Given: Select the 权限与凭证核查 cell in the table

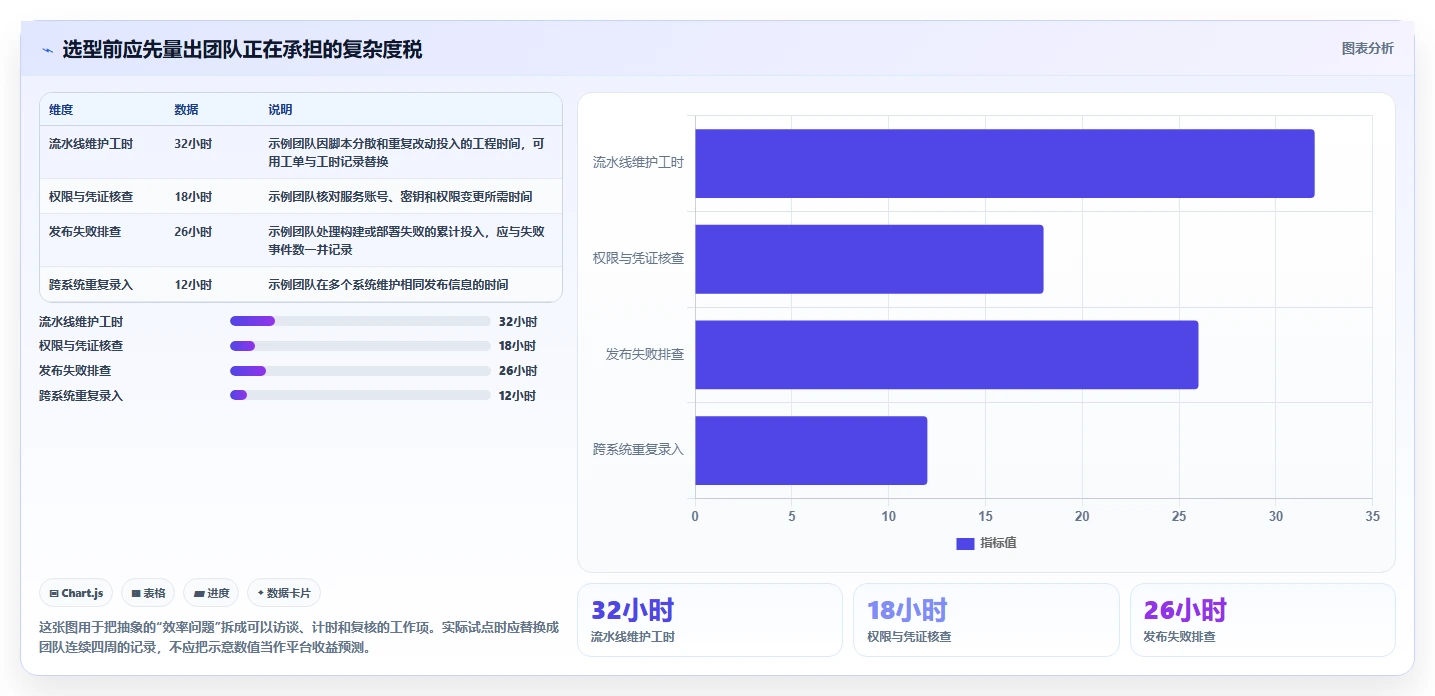Looking at the screenshot, I should coord(90,197).
